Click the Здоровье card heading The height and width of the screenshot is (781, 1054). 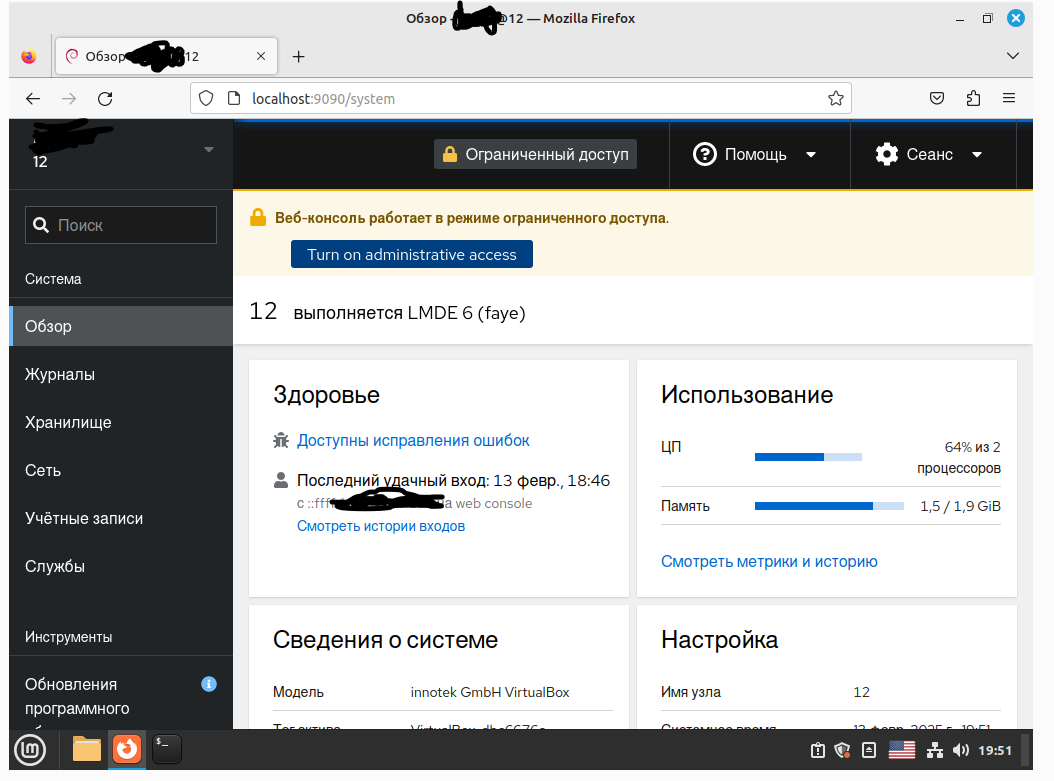point(326,395)
